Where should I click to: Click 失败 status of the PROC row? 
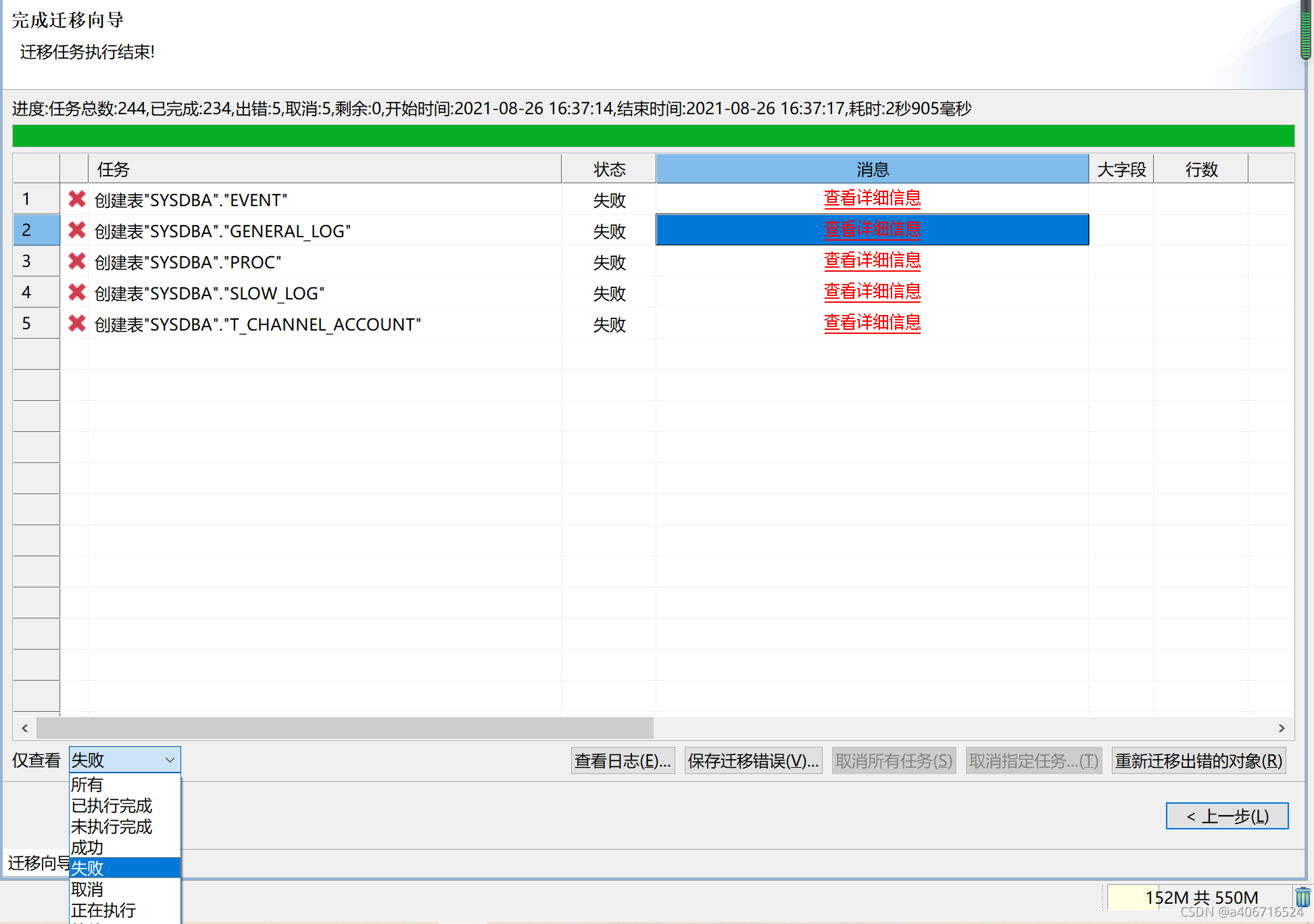coord(609,262)
